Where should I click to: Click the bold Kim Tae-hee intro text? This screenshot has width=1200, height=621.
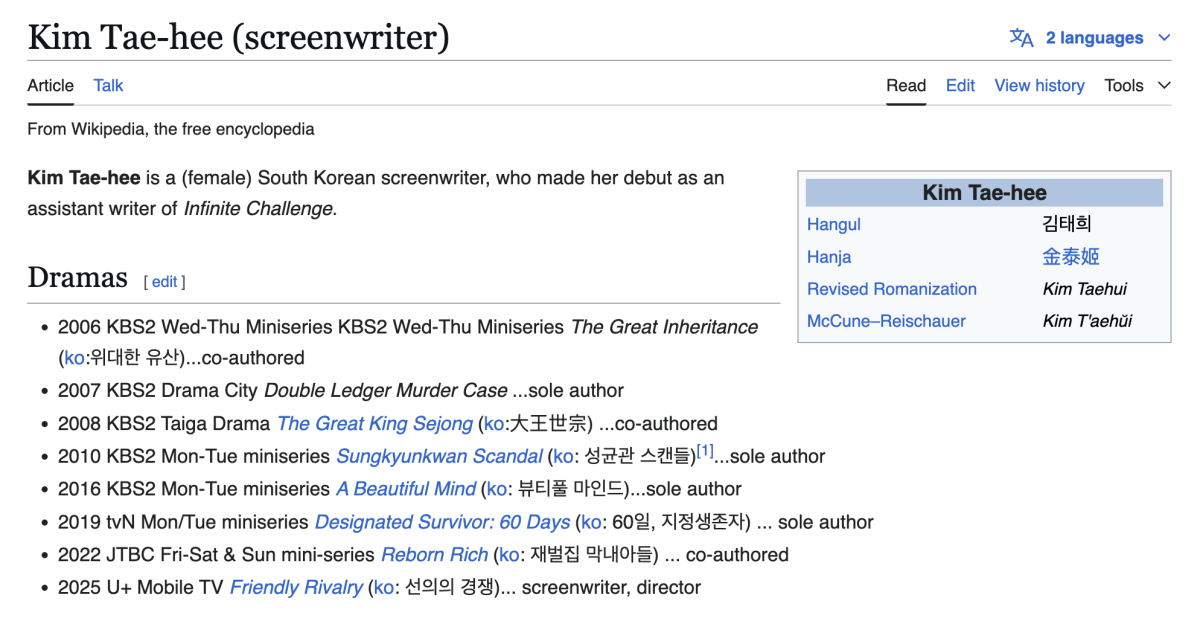coord(84,178)
